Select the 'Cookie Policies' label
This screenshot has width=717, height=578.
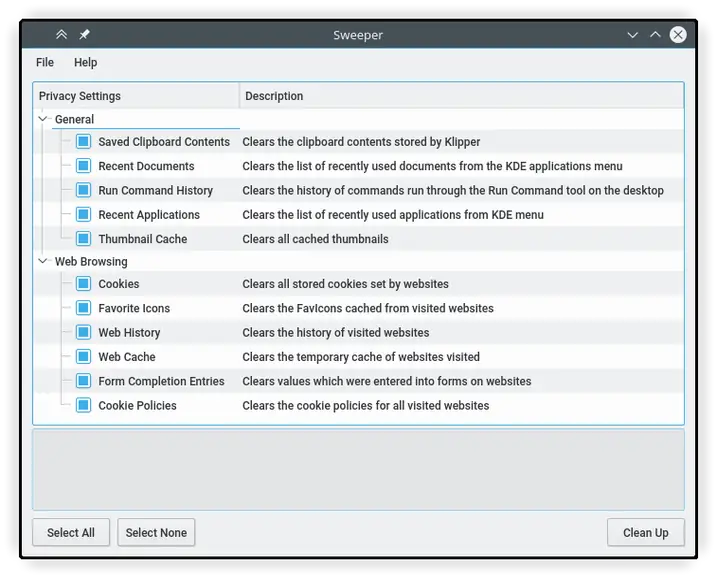click(x=137, y=405)
